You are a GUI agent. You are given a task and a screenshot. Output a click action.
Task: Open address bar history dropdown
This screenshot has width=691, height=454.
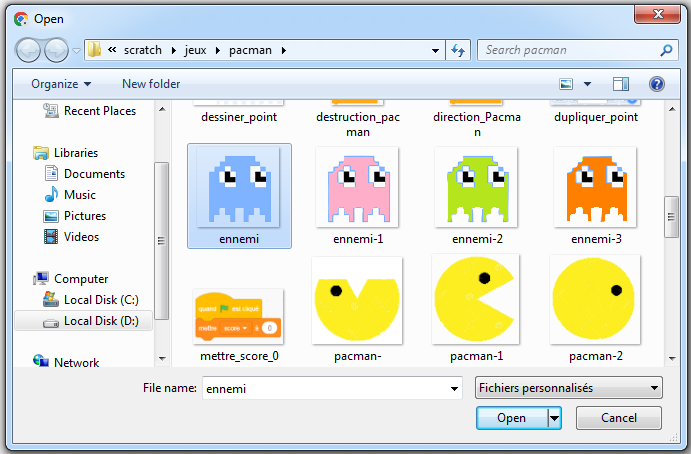tap(435, 51)
